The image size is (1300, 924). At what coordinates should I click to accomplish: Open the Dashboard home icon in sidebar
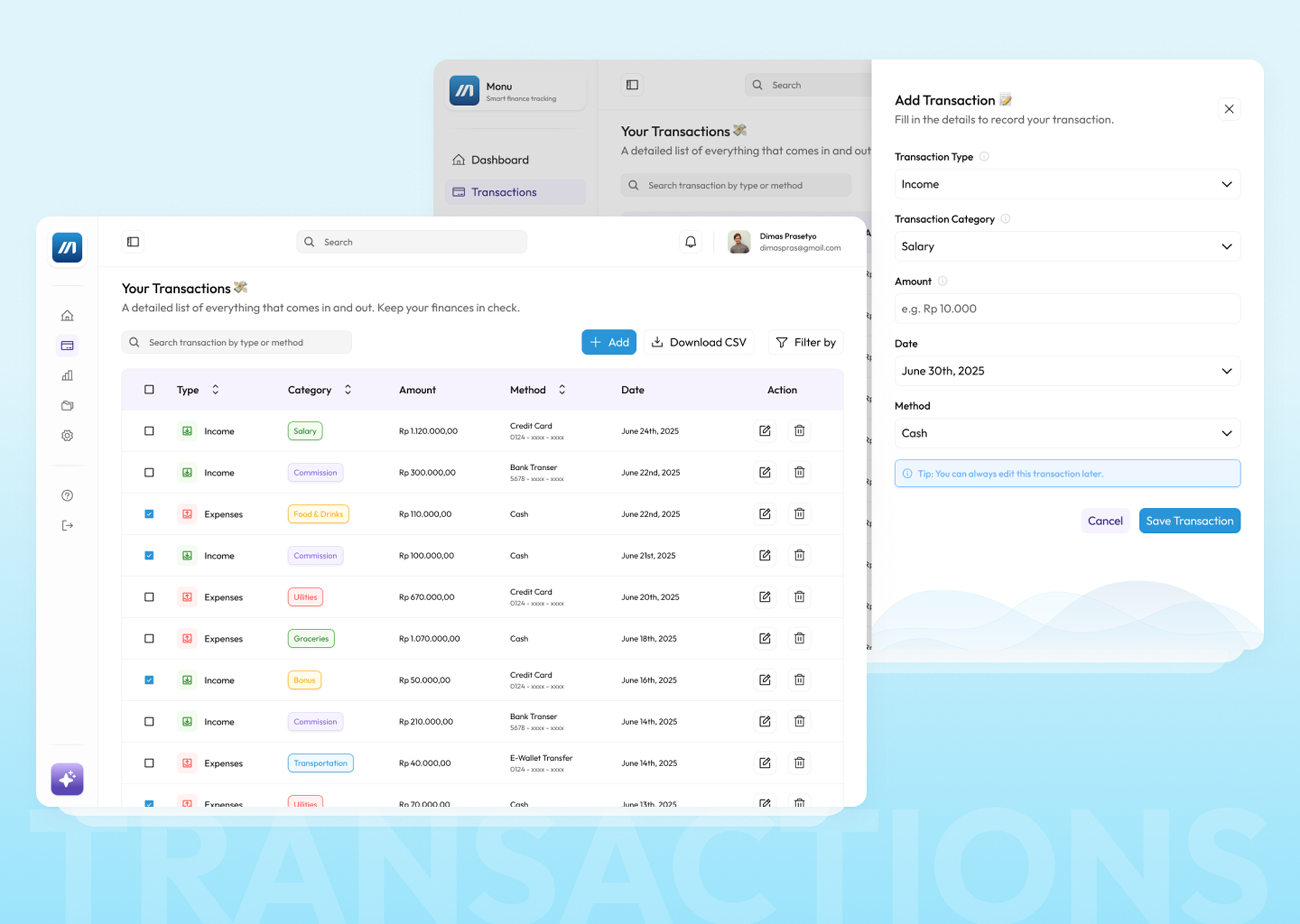[67, 314]
